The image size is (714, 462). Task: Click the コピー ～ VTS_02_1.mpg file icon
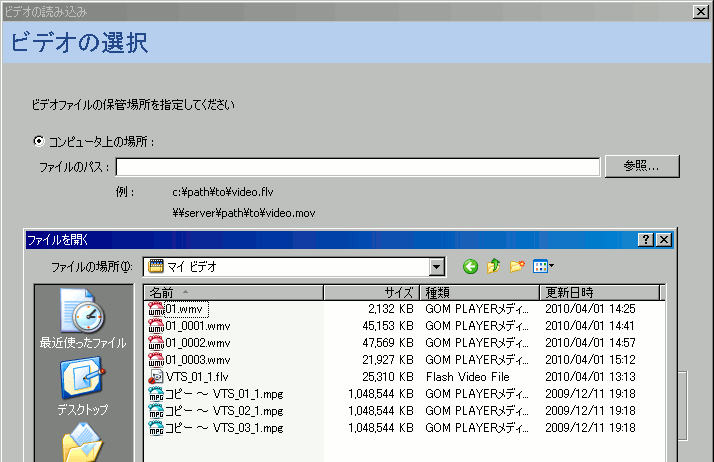point(156,411)
